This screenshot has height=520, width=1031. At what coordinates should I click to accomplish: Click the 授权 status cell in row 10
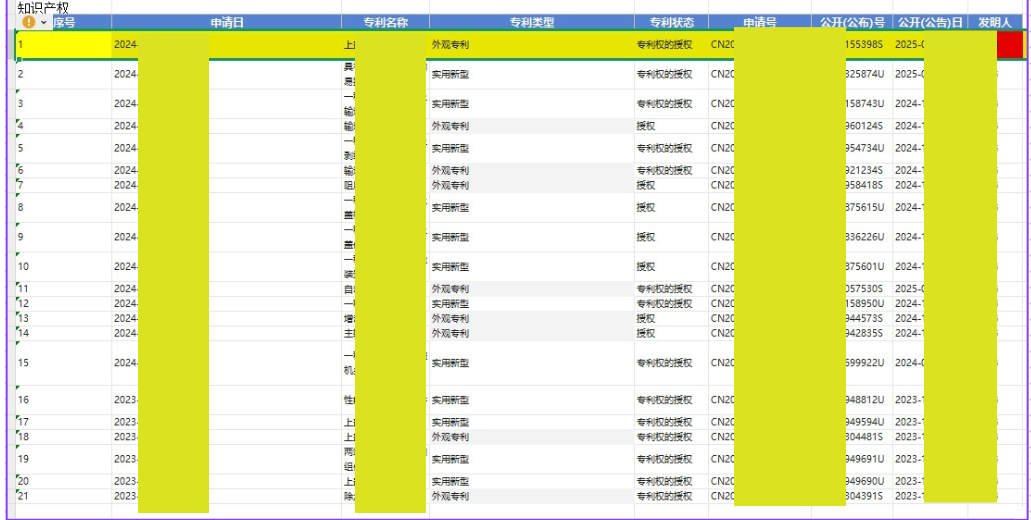pyautogui.click(x=671, y=267)
